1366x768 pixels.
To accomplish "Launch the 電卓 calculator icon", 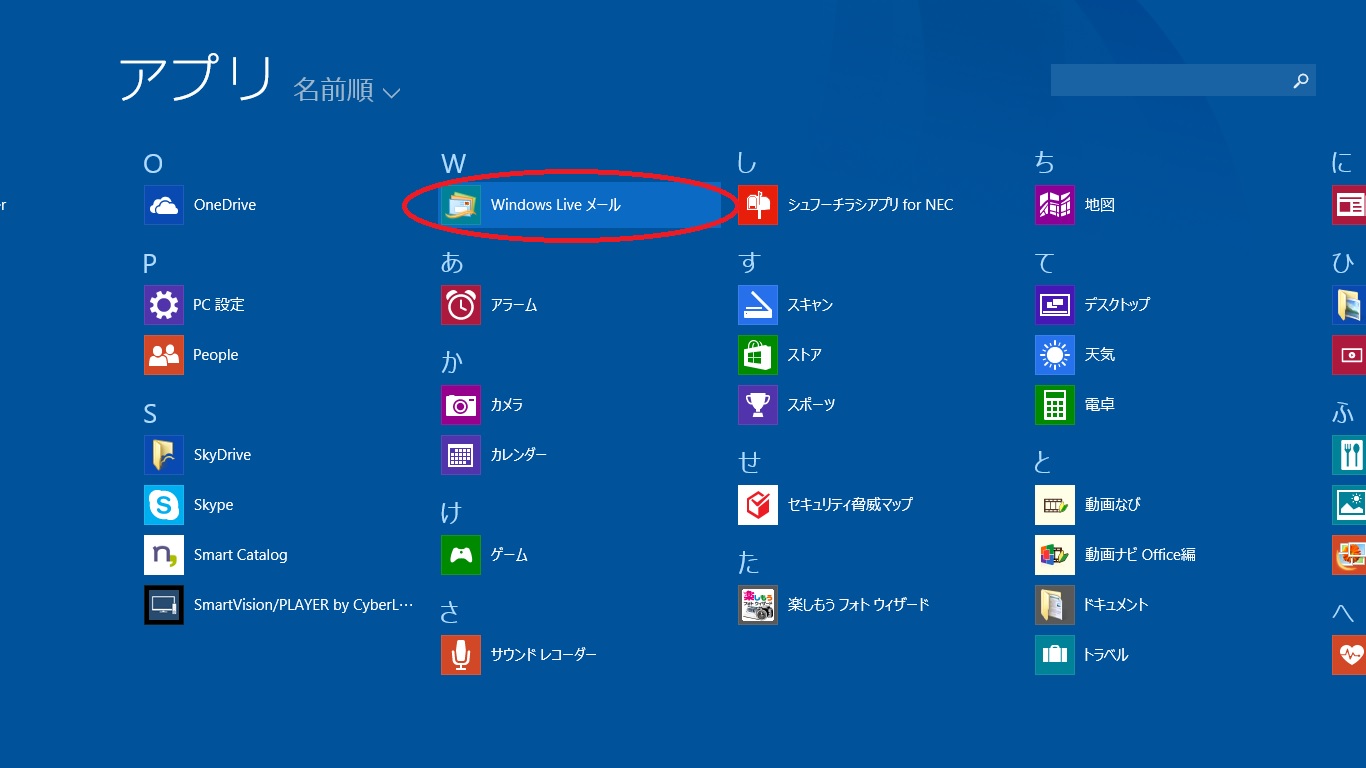I will click(1055, 405).
